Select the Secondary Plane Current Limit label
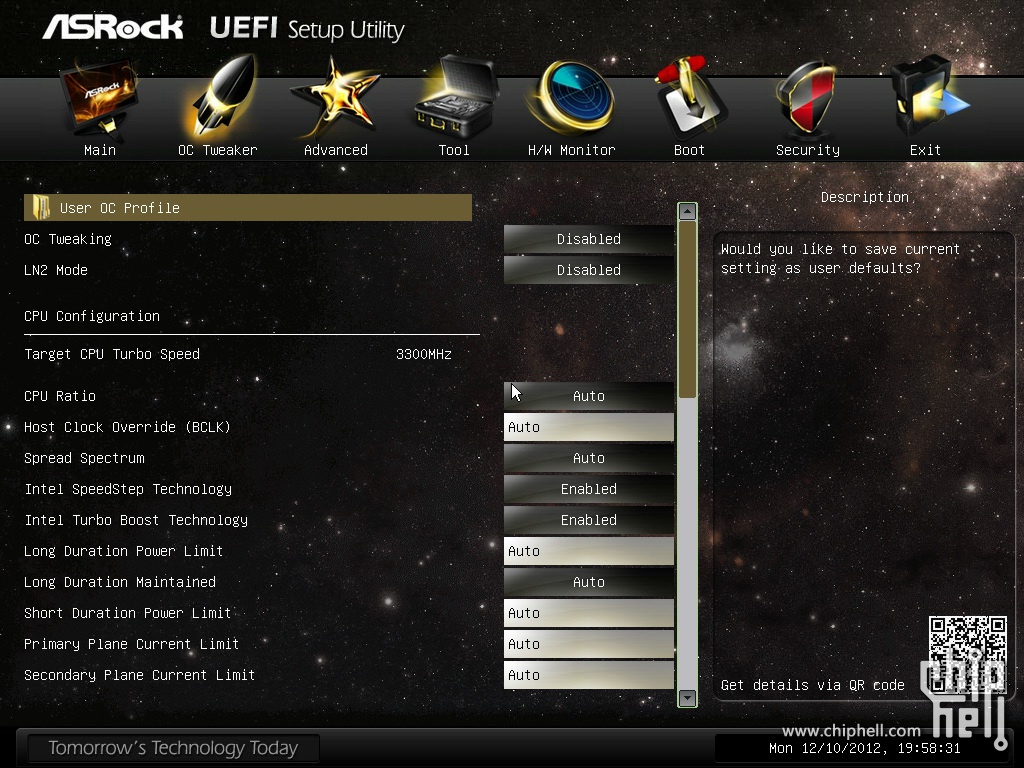This screenshot has height=768, width=1024. pyautogui.click(x=139, y=675)
